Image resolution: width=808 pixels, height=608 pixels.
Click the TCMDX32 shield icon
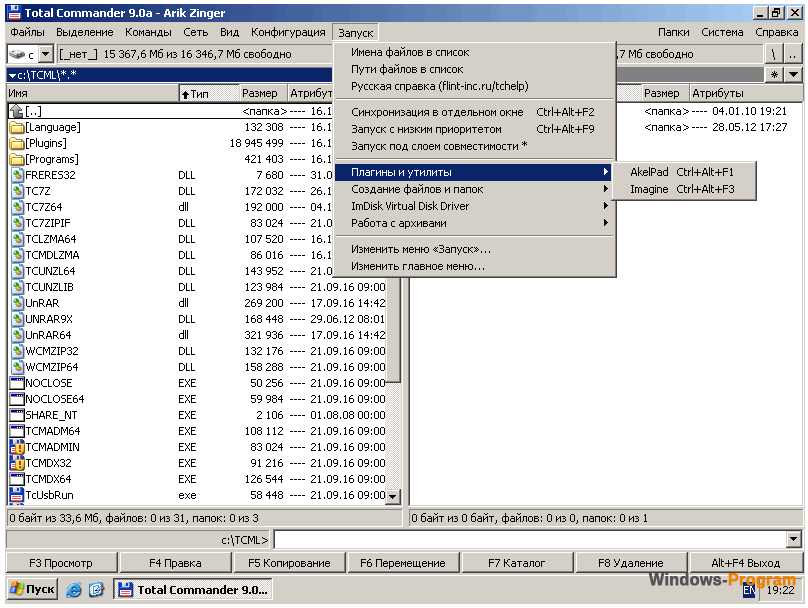click(17, 463)
